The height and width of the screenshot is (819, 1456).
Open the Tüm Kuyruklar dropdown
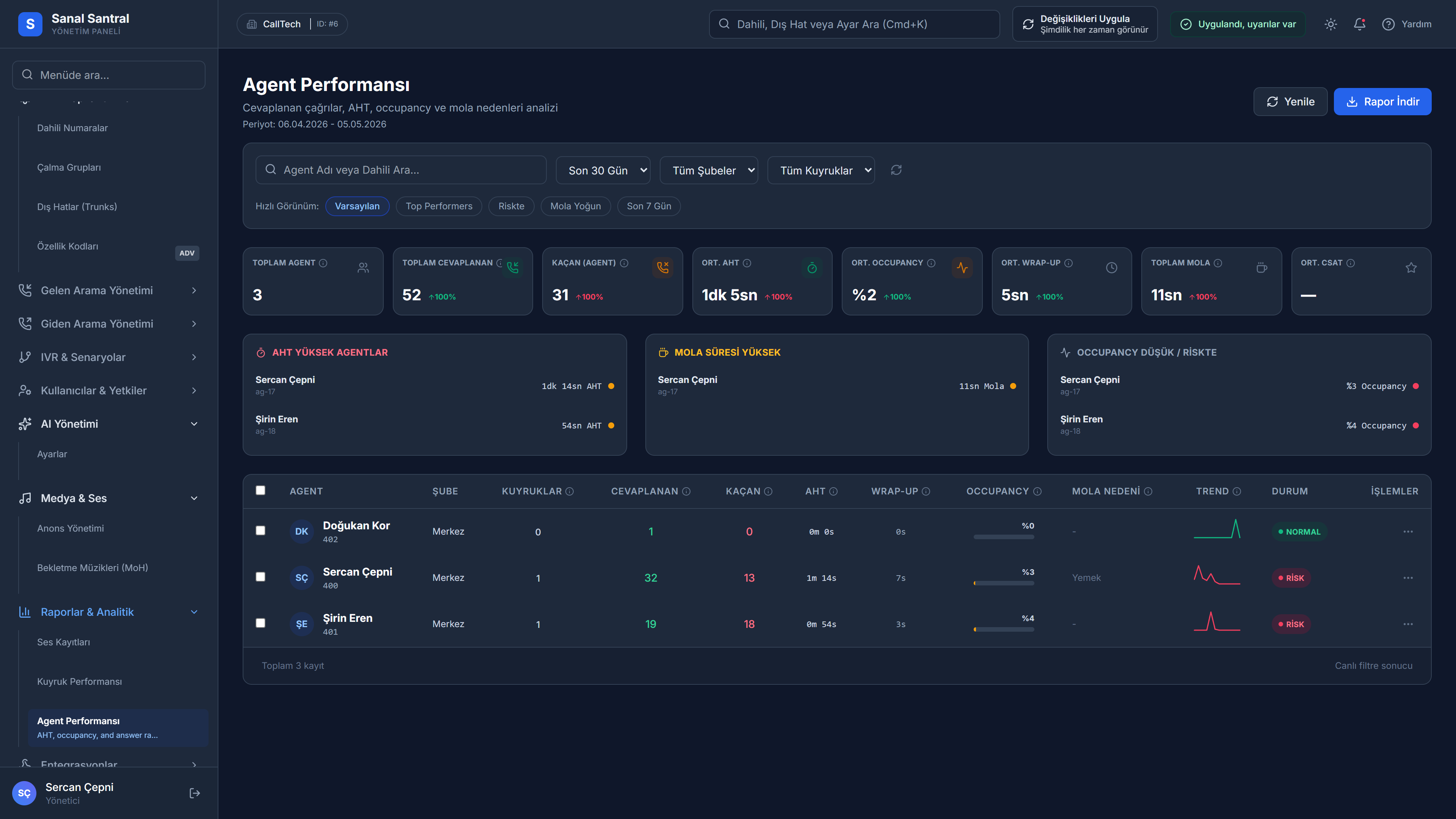point(821,170)
